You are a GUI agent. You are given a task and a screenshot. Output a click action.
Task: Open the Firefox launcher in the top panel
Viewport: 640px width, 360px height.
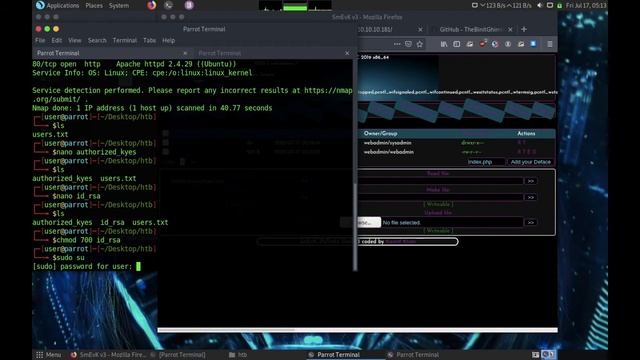tap(152, 5)
